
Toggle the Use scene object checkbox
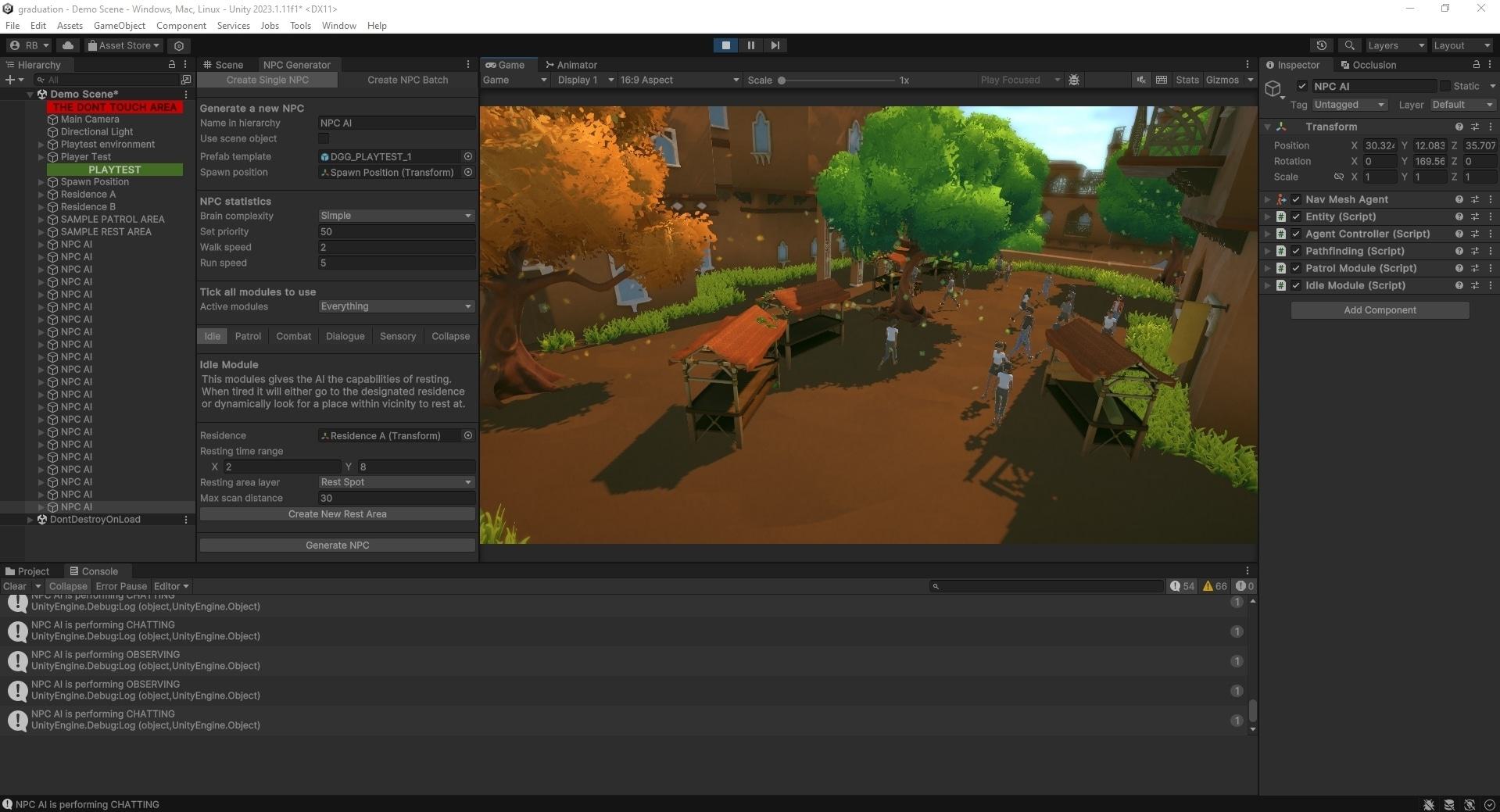point(324,138)
